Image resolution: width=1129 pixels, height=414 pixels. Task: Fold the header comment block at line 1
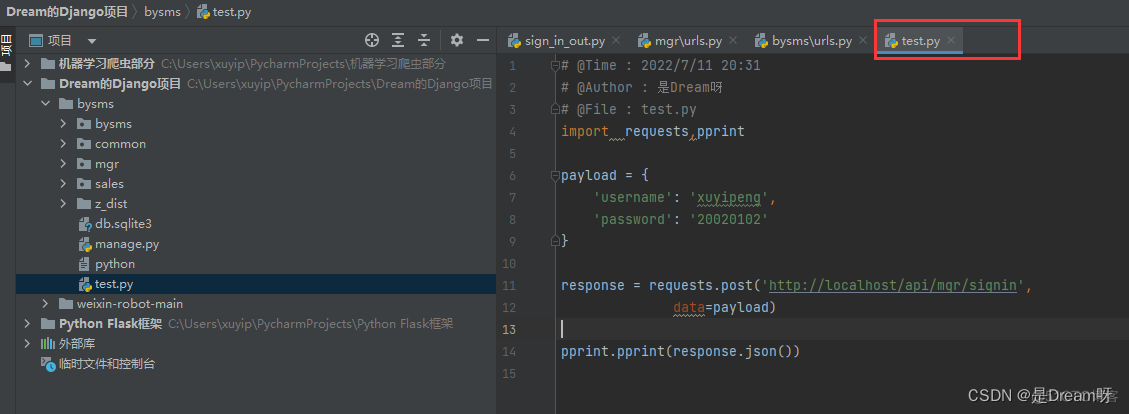555,66
